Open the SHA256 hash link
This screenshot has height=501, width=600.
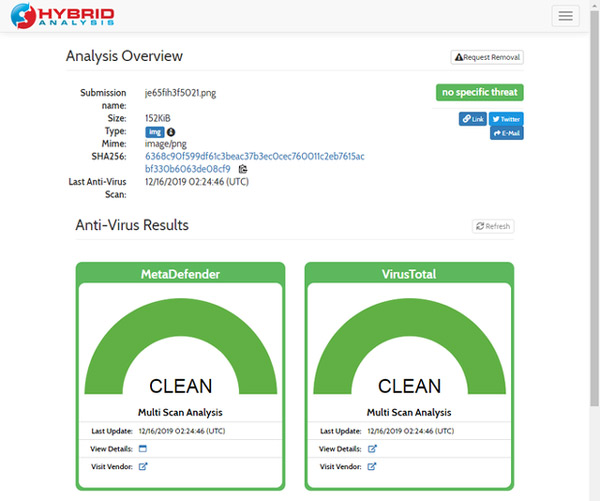tap(254, 162)
